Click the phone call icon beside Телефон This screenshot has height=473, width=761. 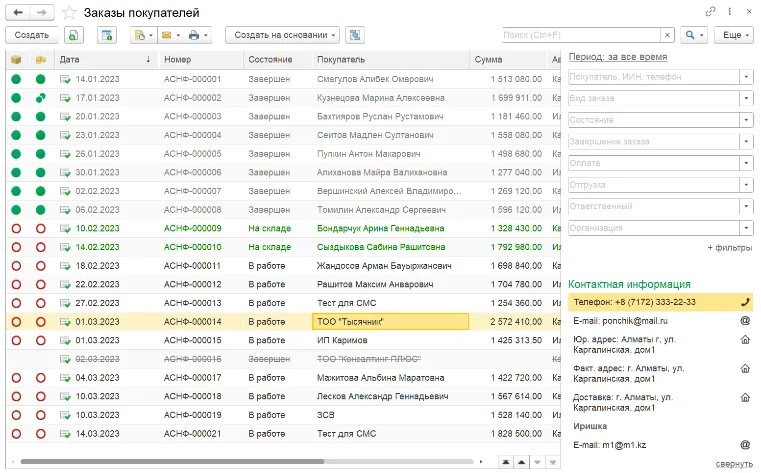click(745, 302)
